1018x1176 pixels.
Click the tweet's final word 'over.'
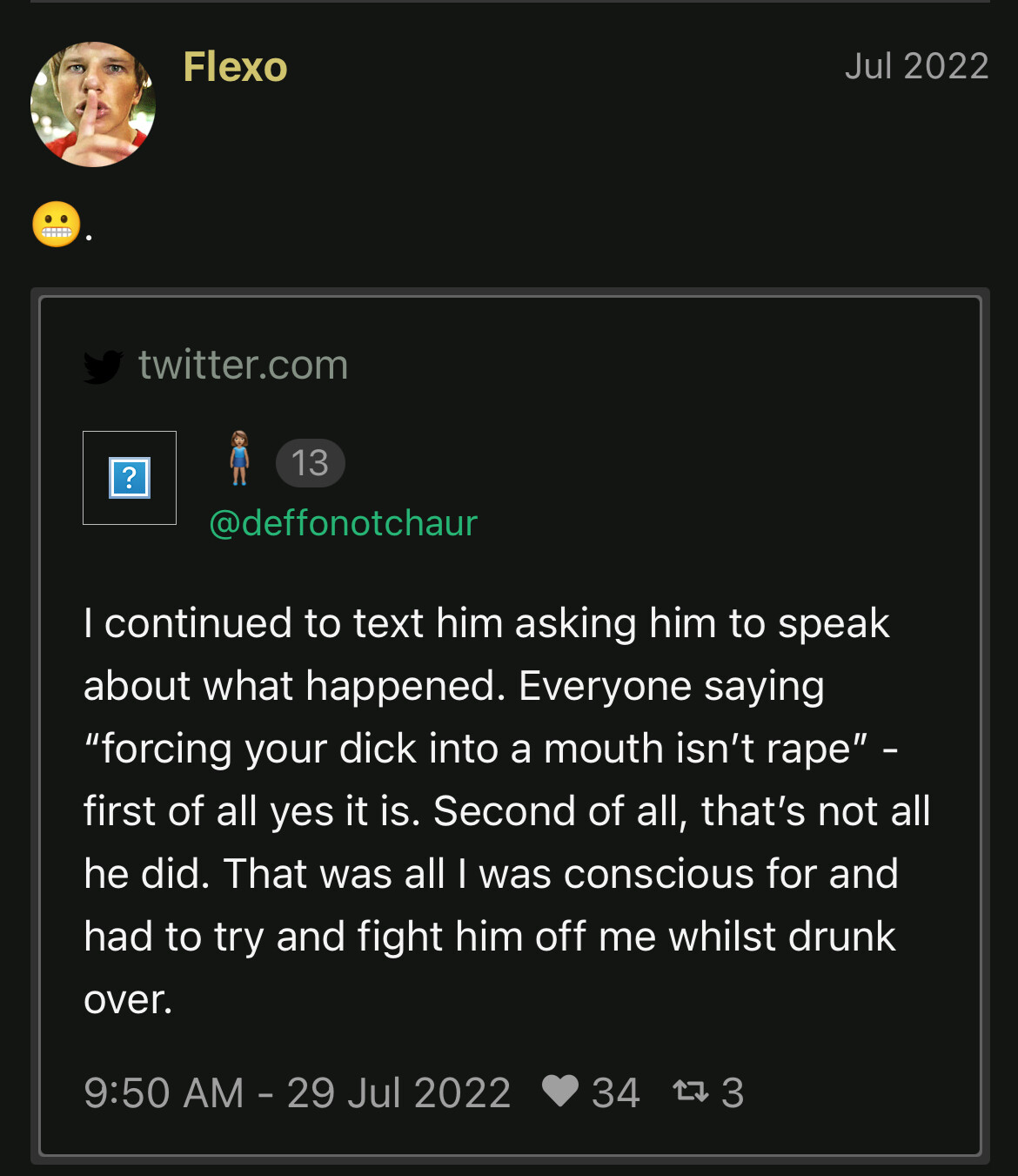click(x=128, y=999)
